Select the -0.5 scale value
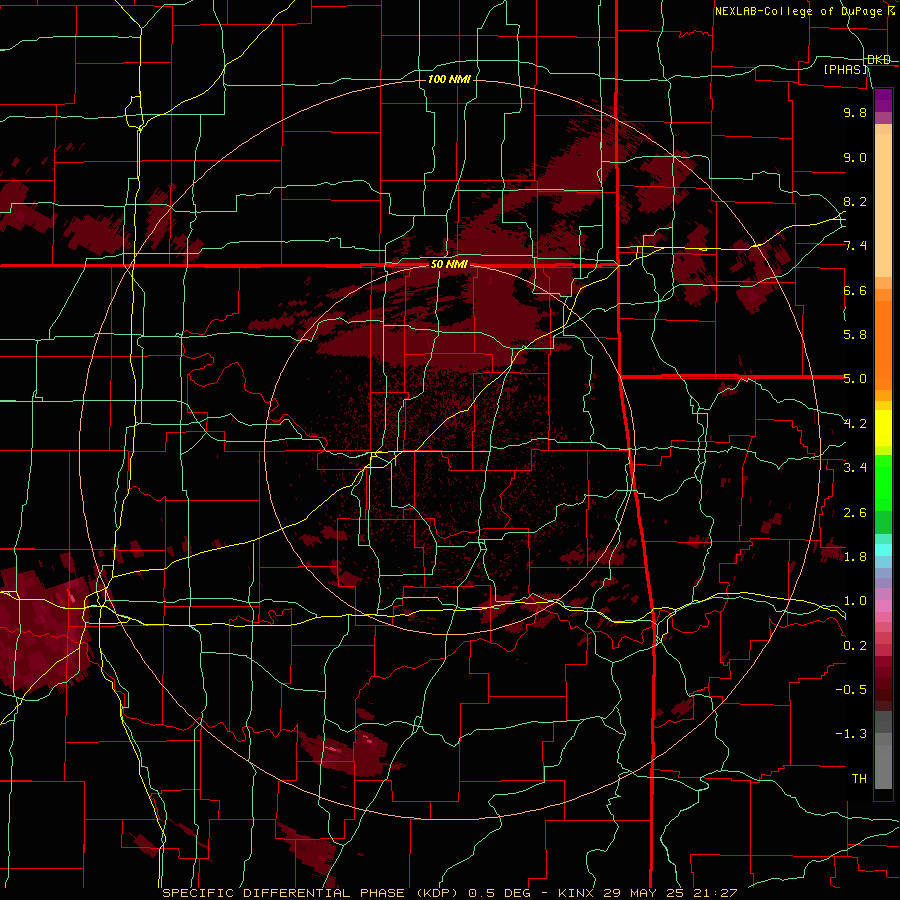Viewport: 900px width, 900px height. [x=851, y=690]
